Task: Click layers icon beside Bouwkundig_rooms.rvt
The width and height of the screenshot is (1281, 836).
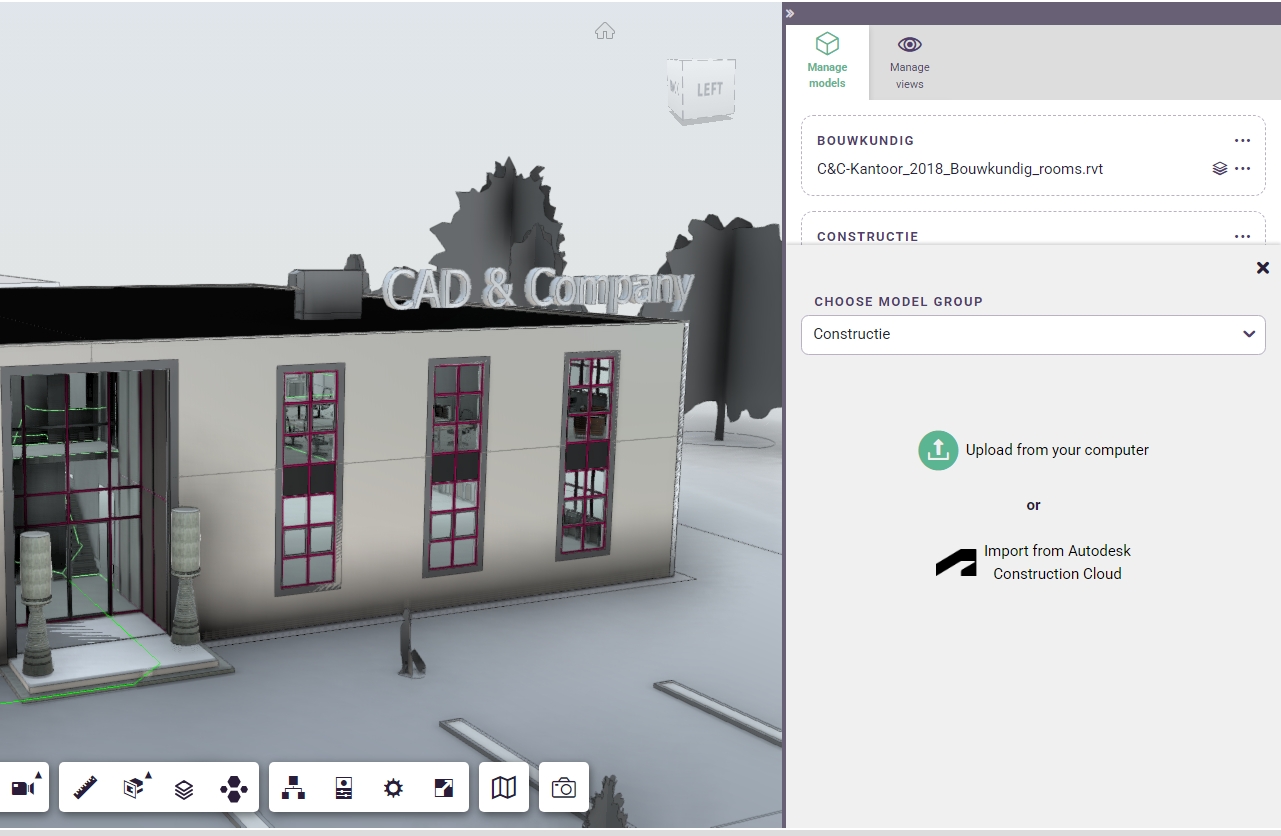Action: tap(1220, 169)
